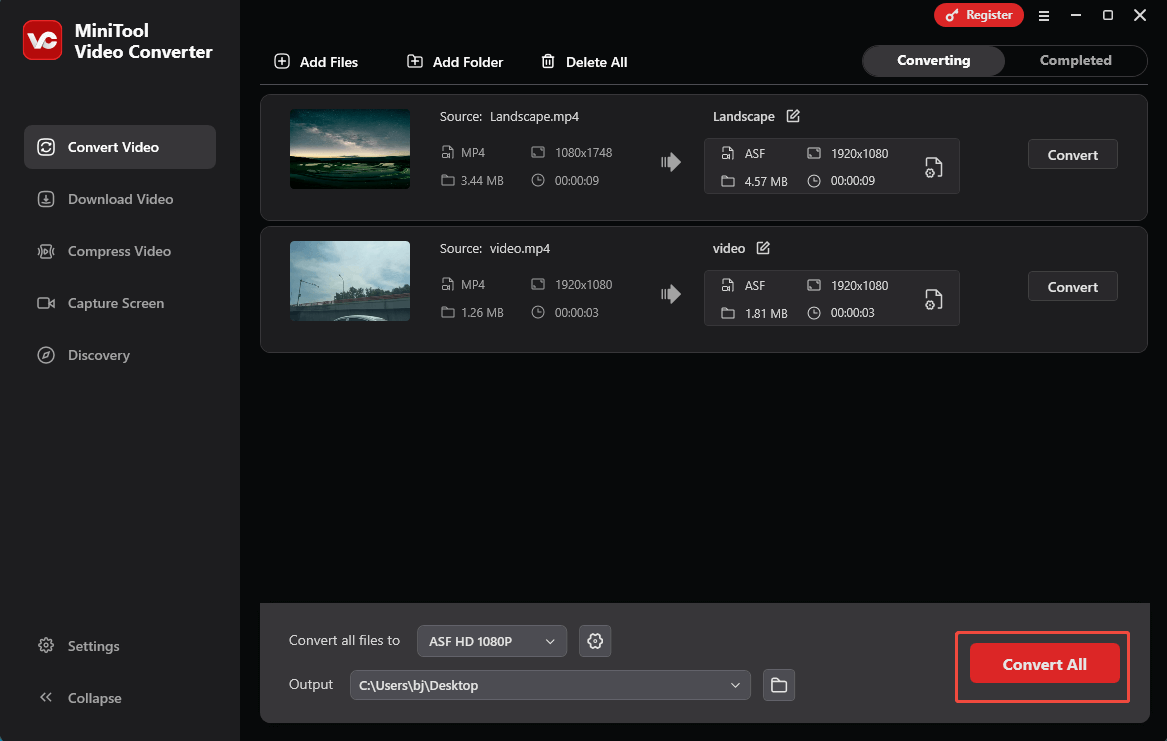The height and width of the screenshot is (741, 1167).
Task: Open advanced settings beside format selector
Action: (595, 641)
